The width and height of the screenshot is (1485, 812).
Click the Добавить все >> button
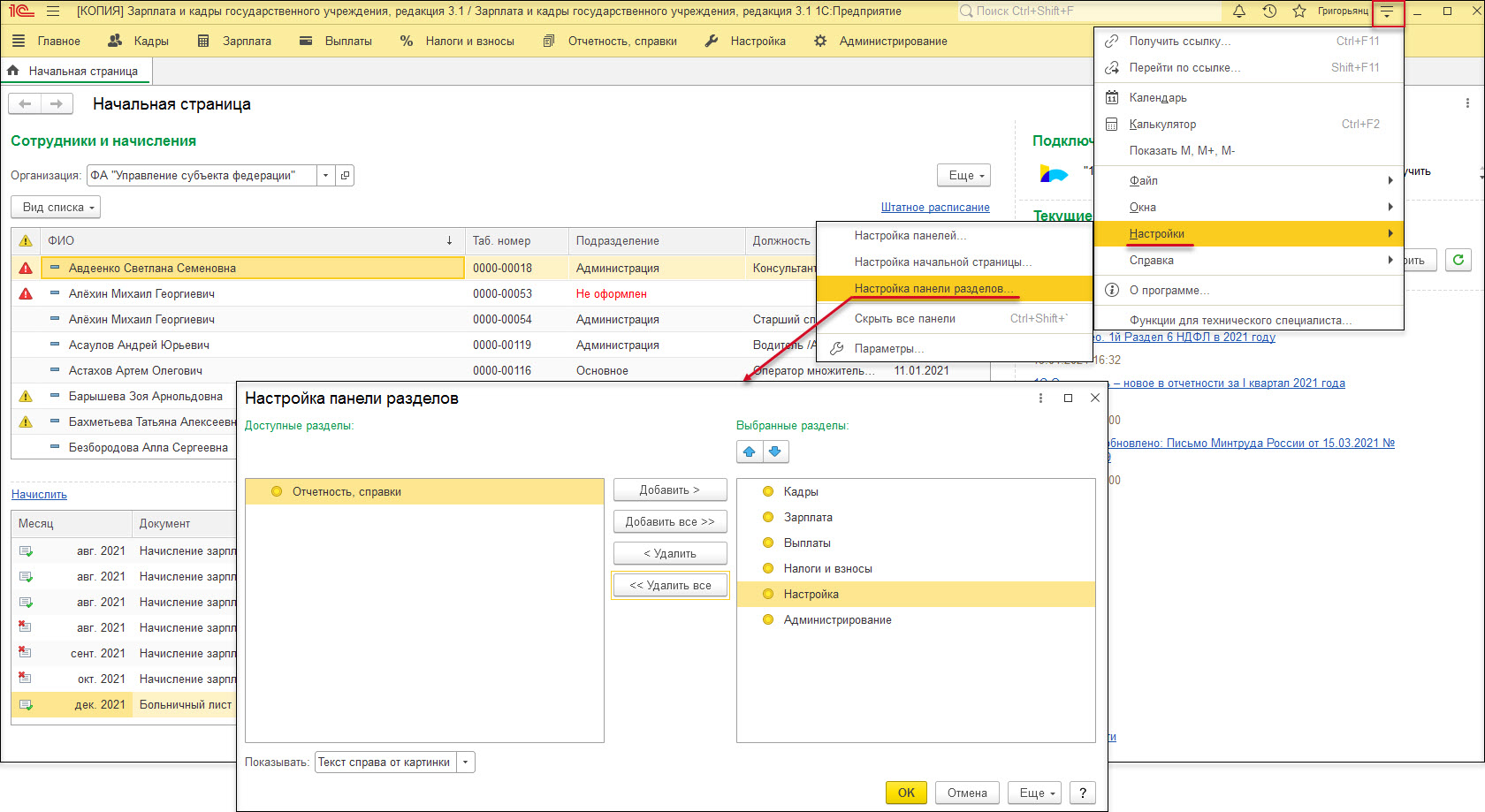tap(670, 521)
